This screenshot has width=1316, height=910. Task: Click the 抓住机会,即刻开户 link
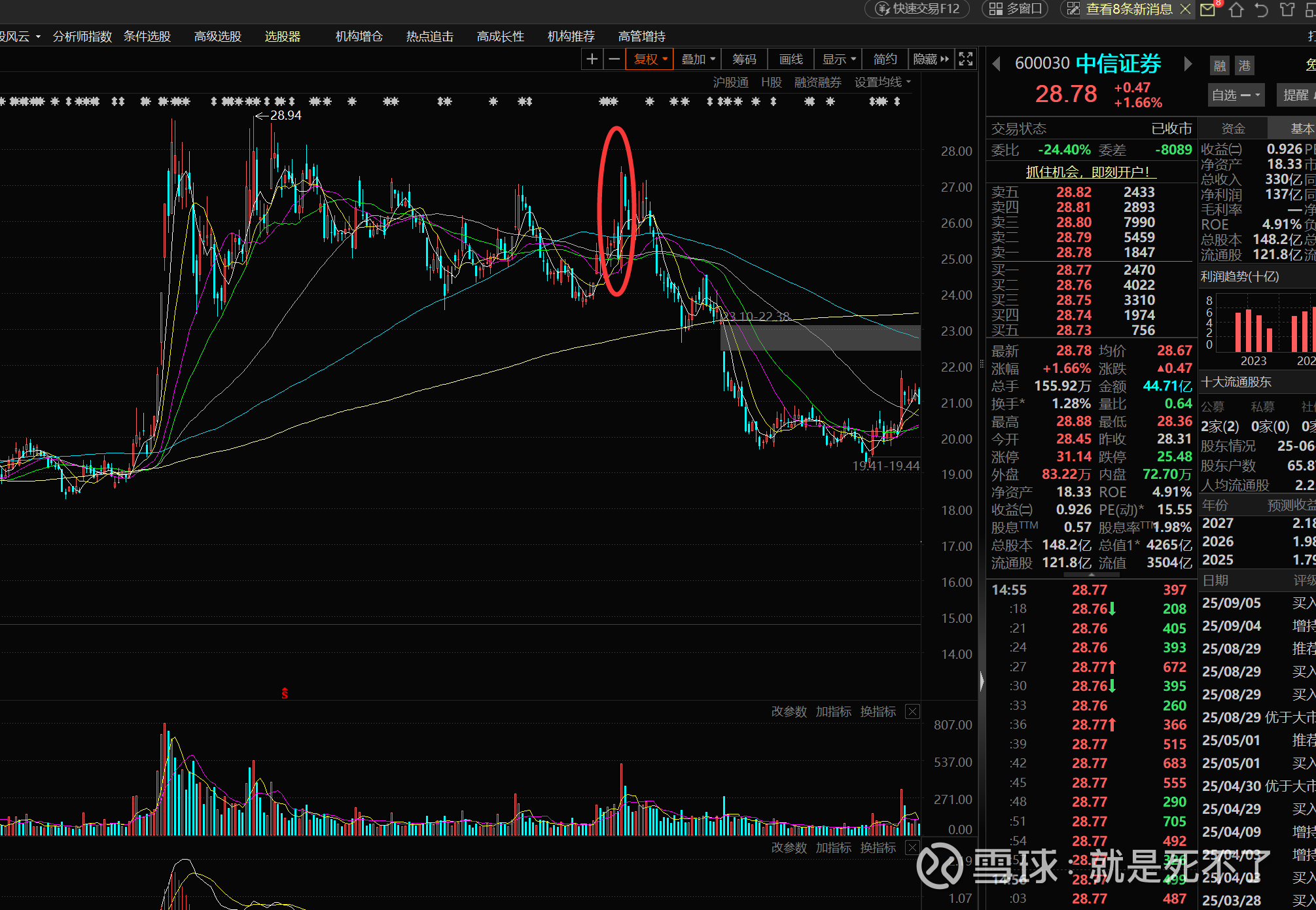1091,172
